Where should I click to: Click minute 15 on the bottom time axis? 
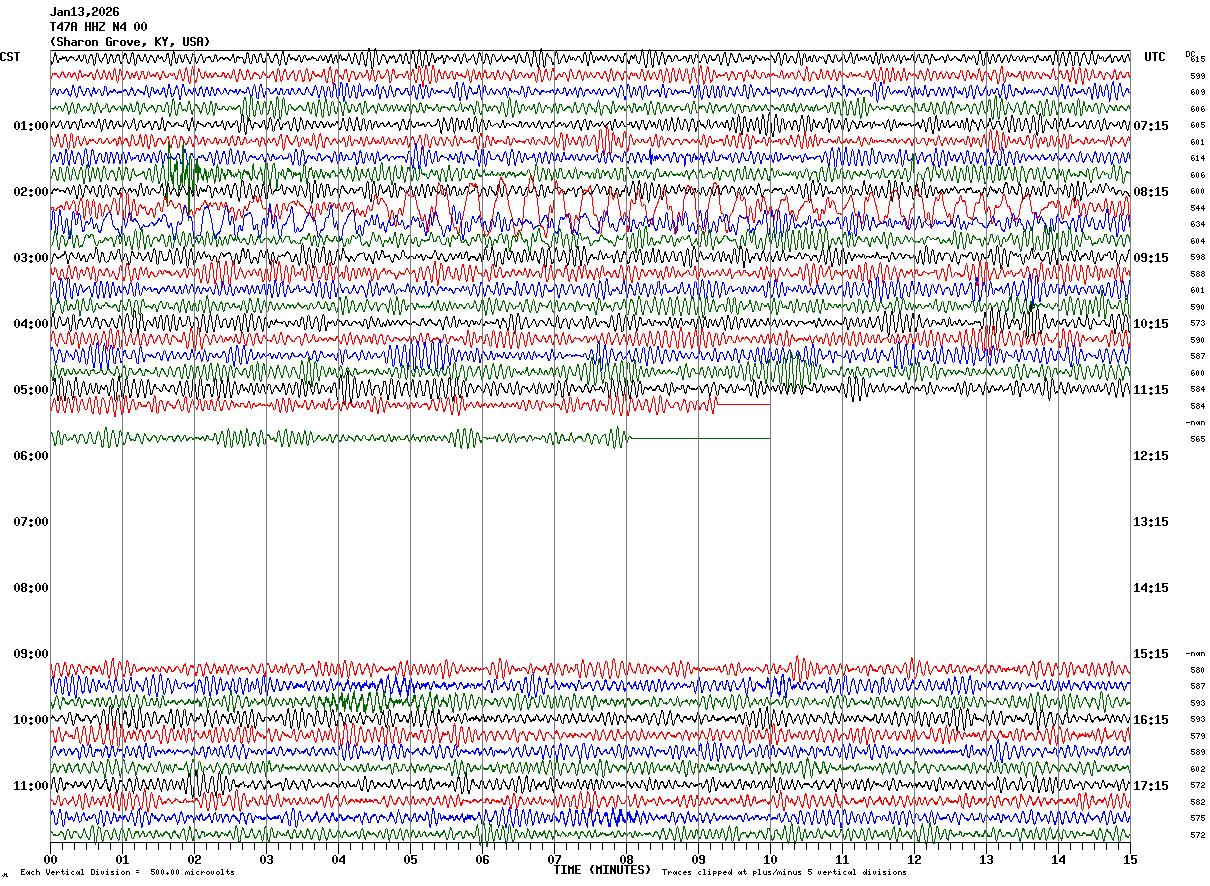(x=1130, y=860)
